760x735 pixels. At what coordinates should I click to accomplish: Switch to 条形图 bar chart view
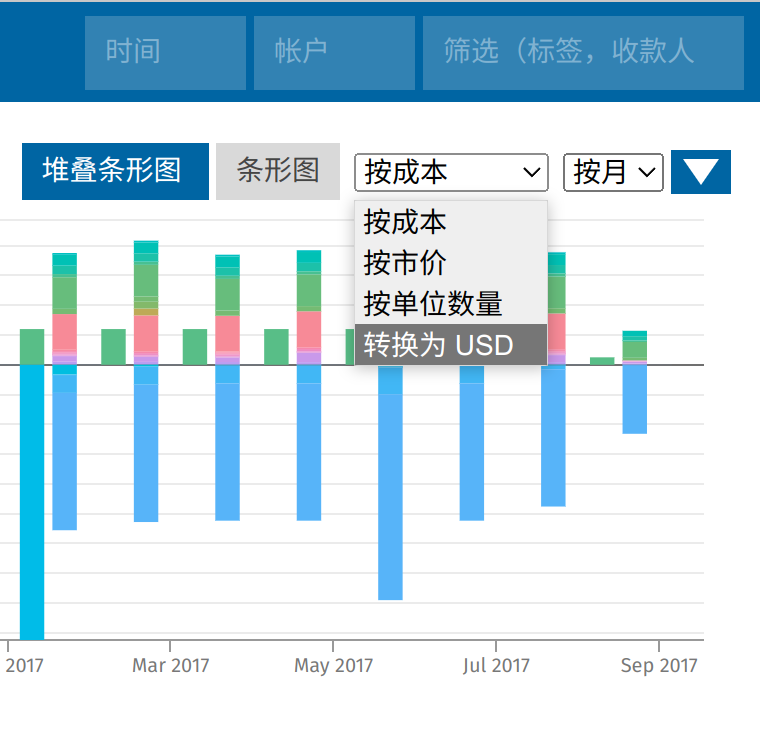click(x=277, y=171)
